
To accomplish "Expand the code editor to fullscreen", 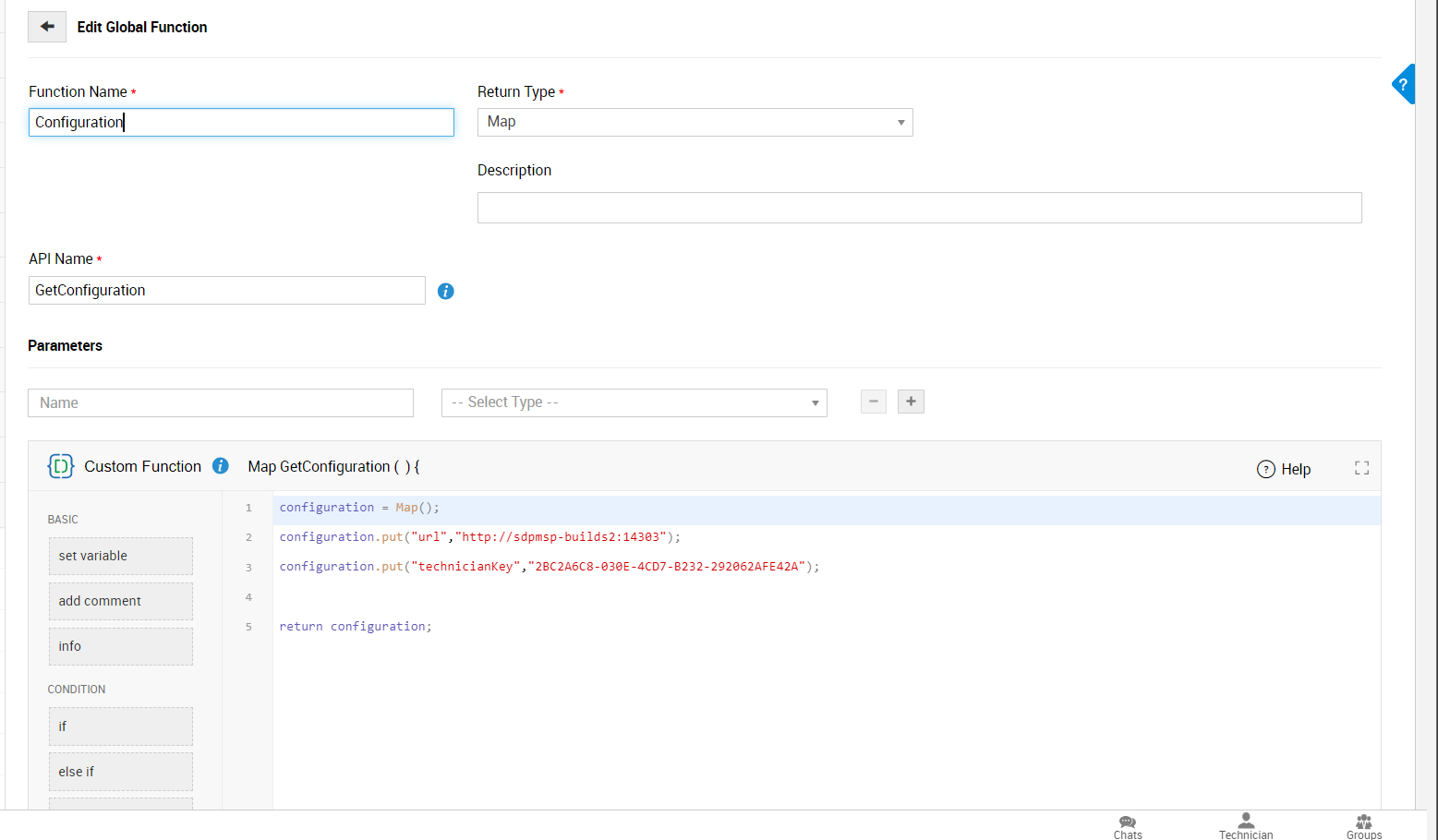I will click(x=1361, y=468).
